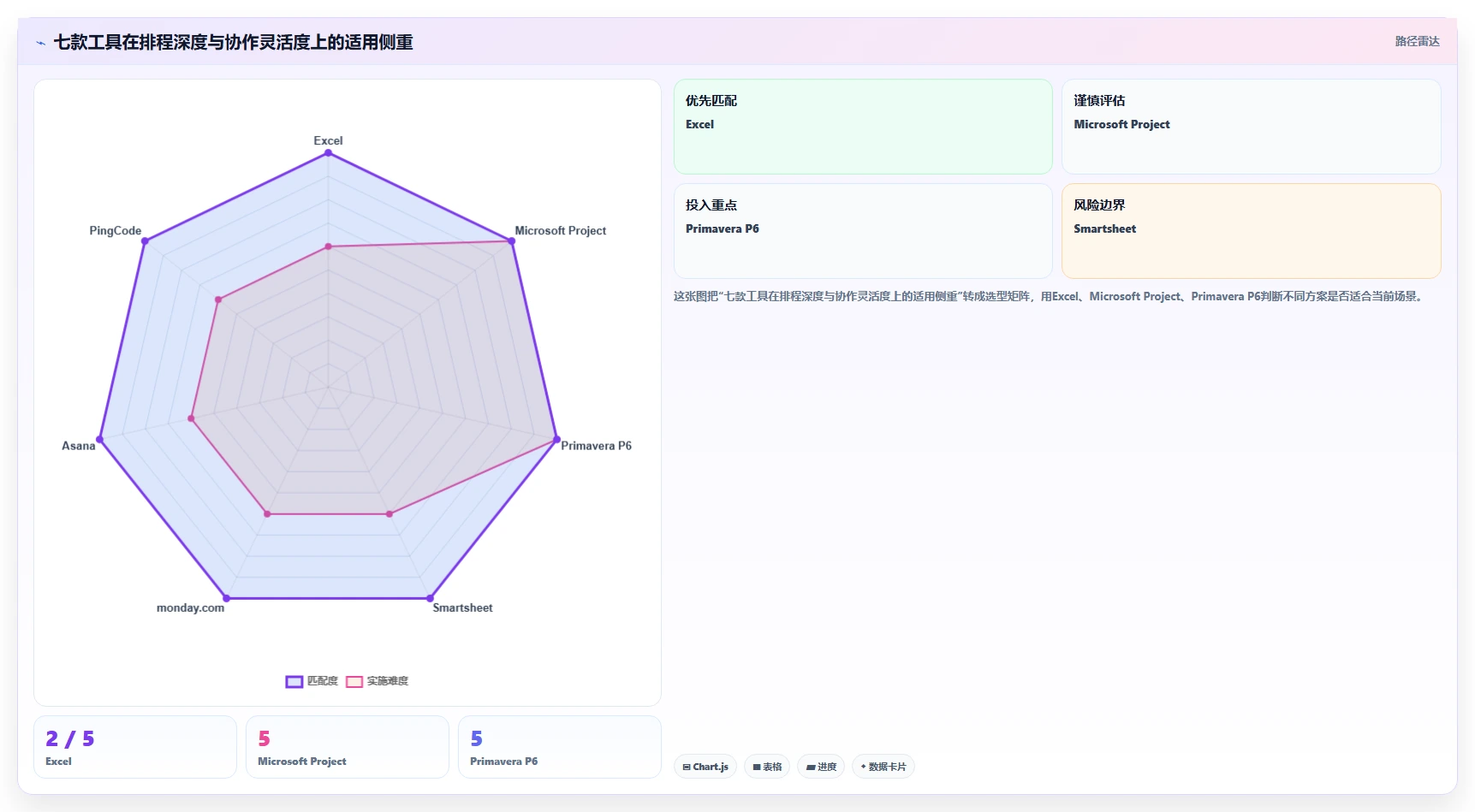The width and height of the screenshot is (1475, 812).
Task: Open the 谨慎评估 Microsoft Project card
Action: tap(1251, 127)
